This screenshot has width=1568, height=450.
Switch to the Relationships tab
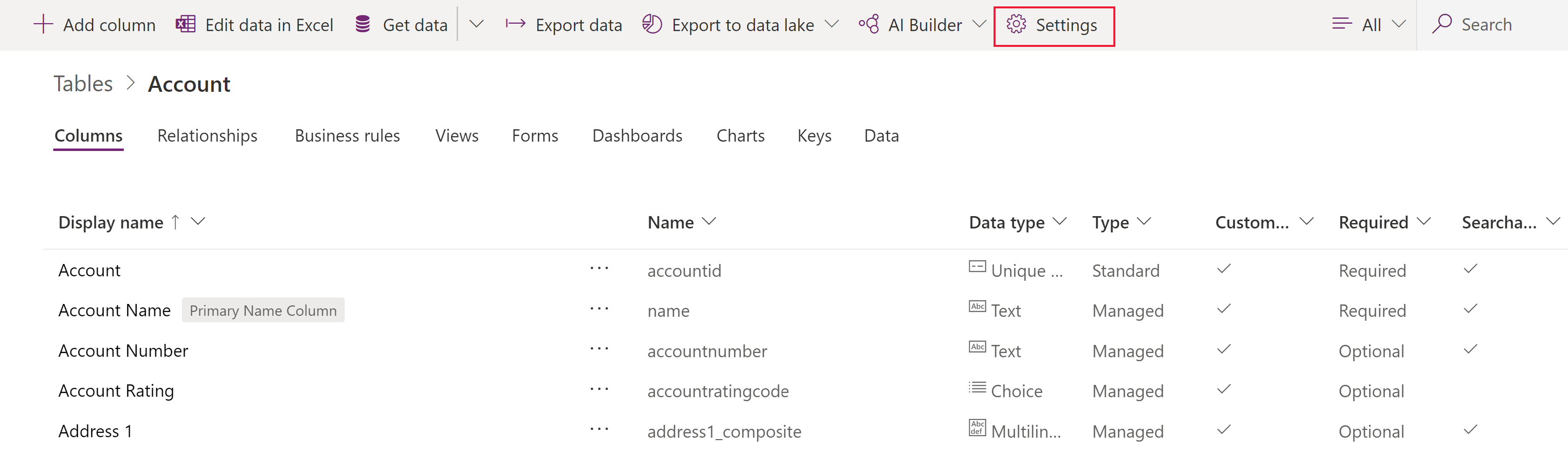[207, 135]
